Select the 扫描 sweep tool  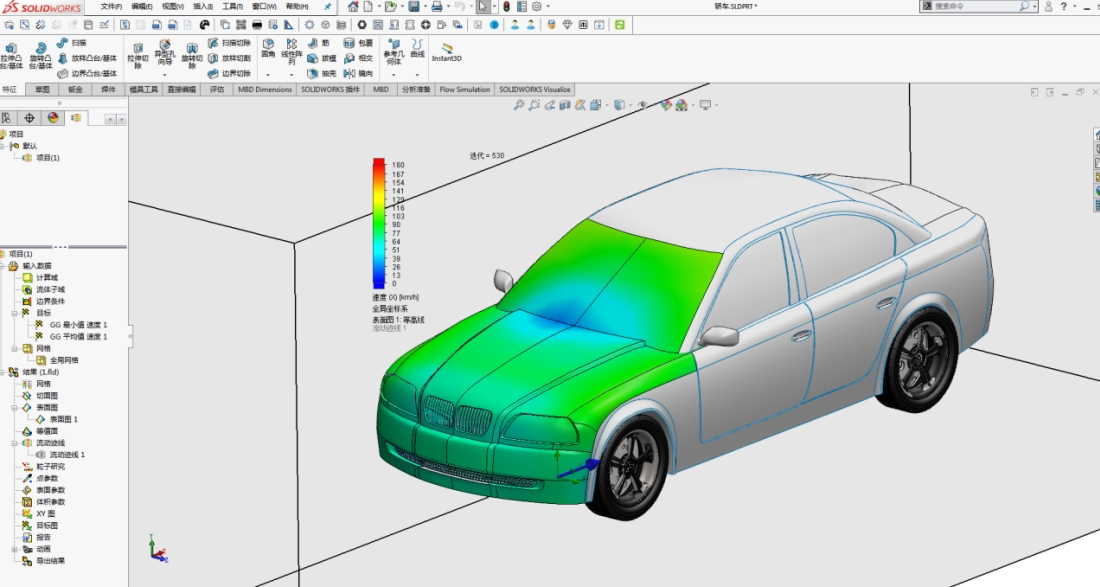click(x=72, y=43)
